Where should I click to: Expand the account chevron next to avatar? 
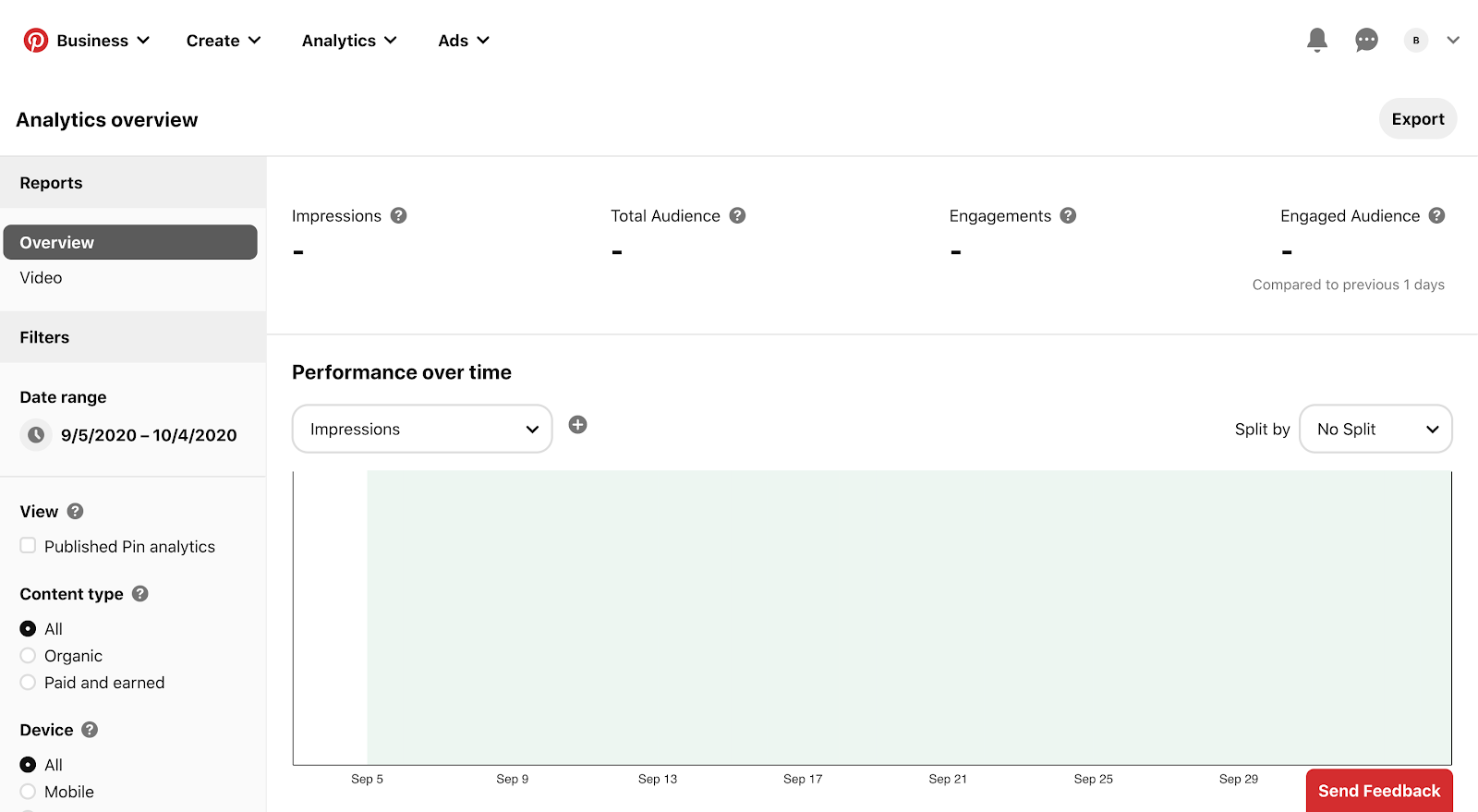pyautogui.click(x=1453, y=40)
